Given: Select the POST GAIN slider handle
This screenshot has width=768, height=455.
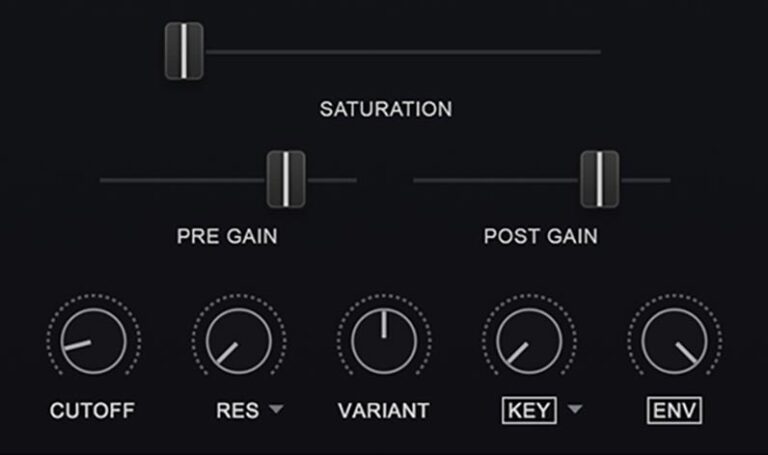Looking at the screenshot, I should (x=600, y=179).
